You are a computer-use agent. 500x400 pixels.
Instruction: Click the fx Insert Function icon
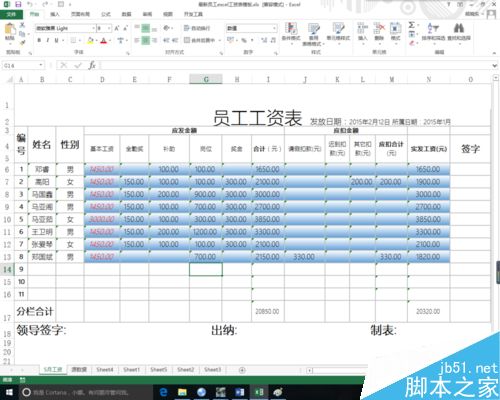(92, 65)
